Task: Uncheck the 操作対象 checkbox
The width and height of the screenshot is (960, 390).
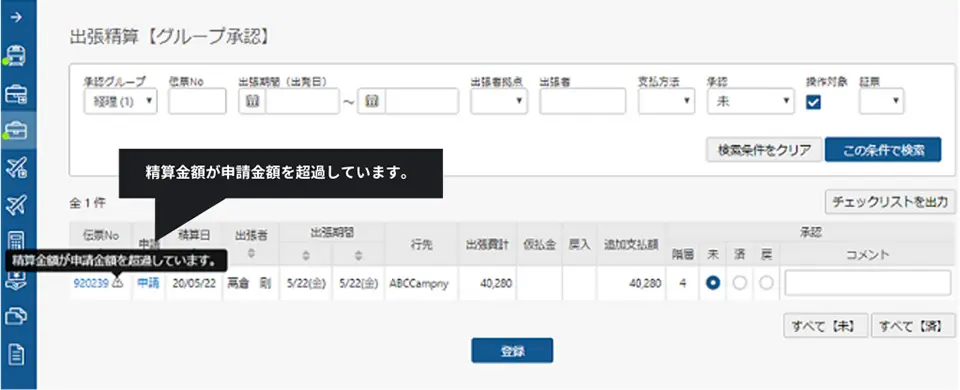Action: coord(813,103)
